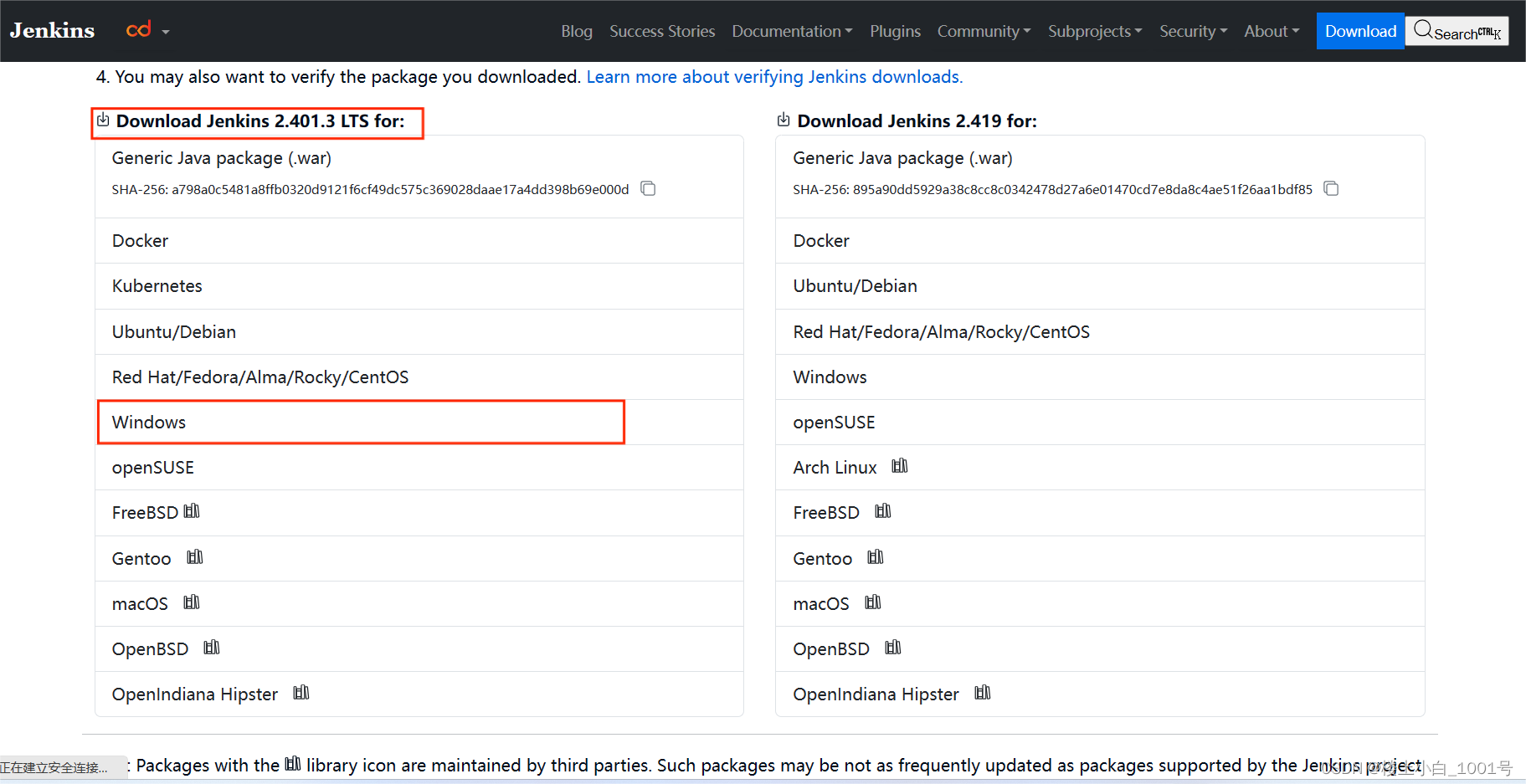Click library icon beside LTS Gentoo
The image size is (1526, 784).
click(195, 557)
